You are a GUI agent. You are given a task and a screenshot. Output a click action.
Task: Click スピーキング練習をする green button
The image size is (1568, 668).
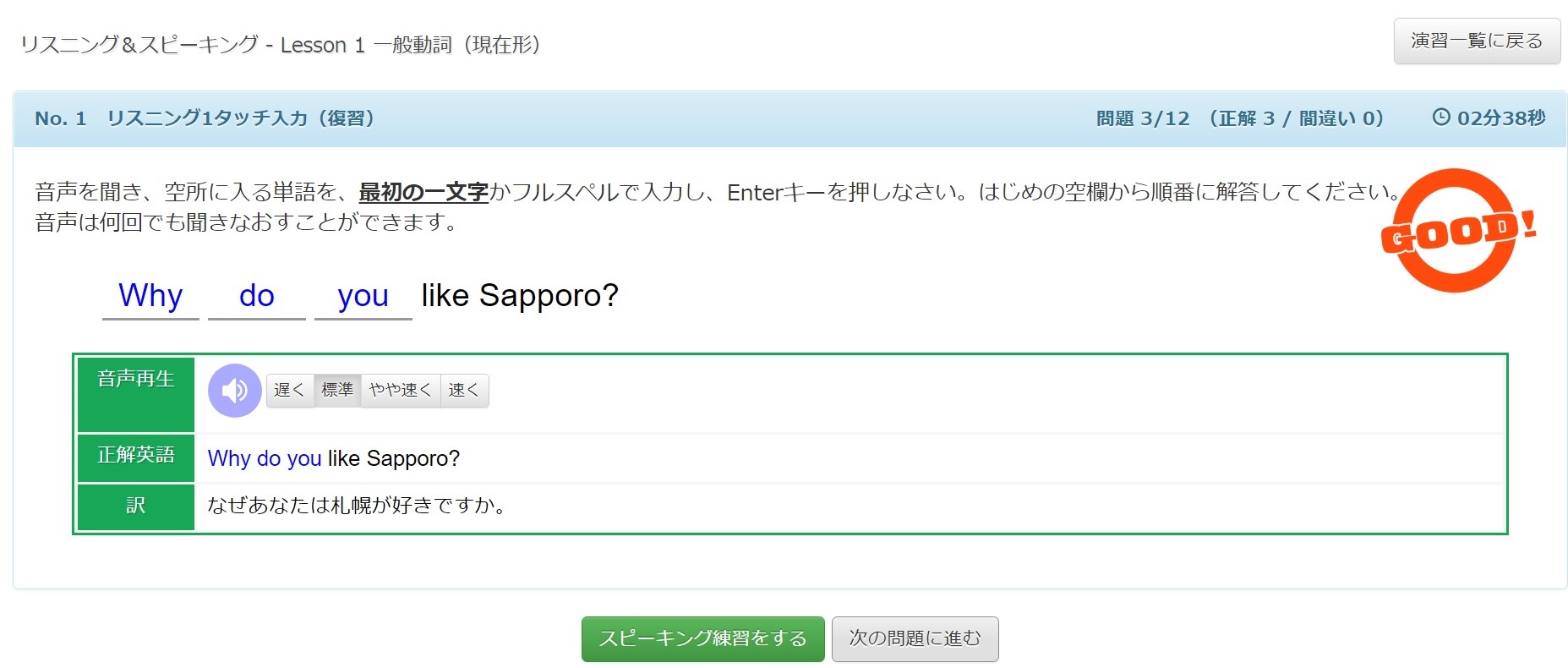pos(702,638)
